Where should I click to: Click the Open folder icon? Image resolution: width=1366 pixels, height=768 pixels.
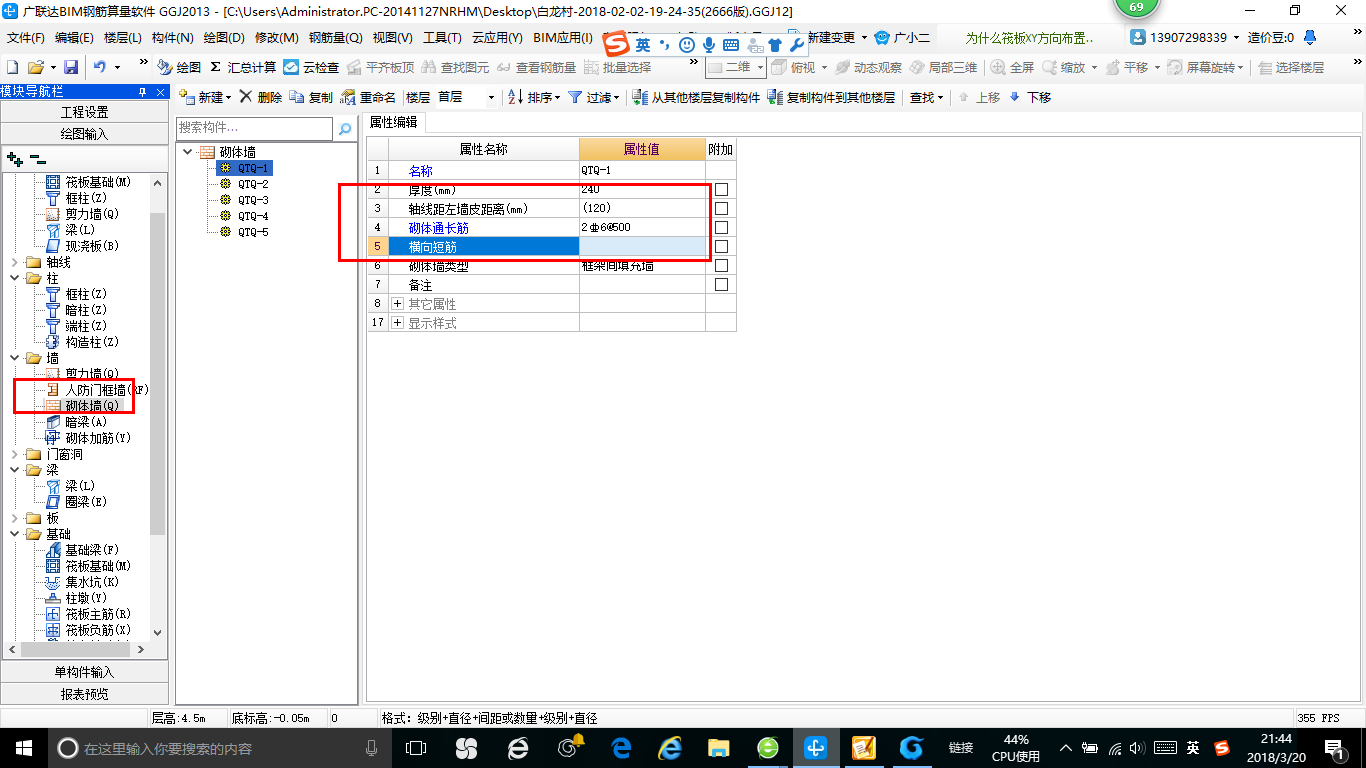click(35, 67)
